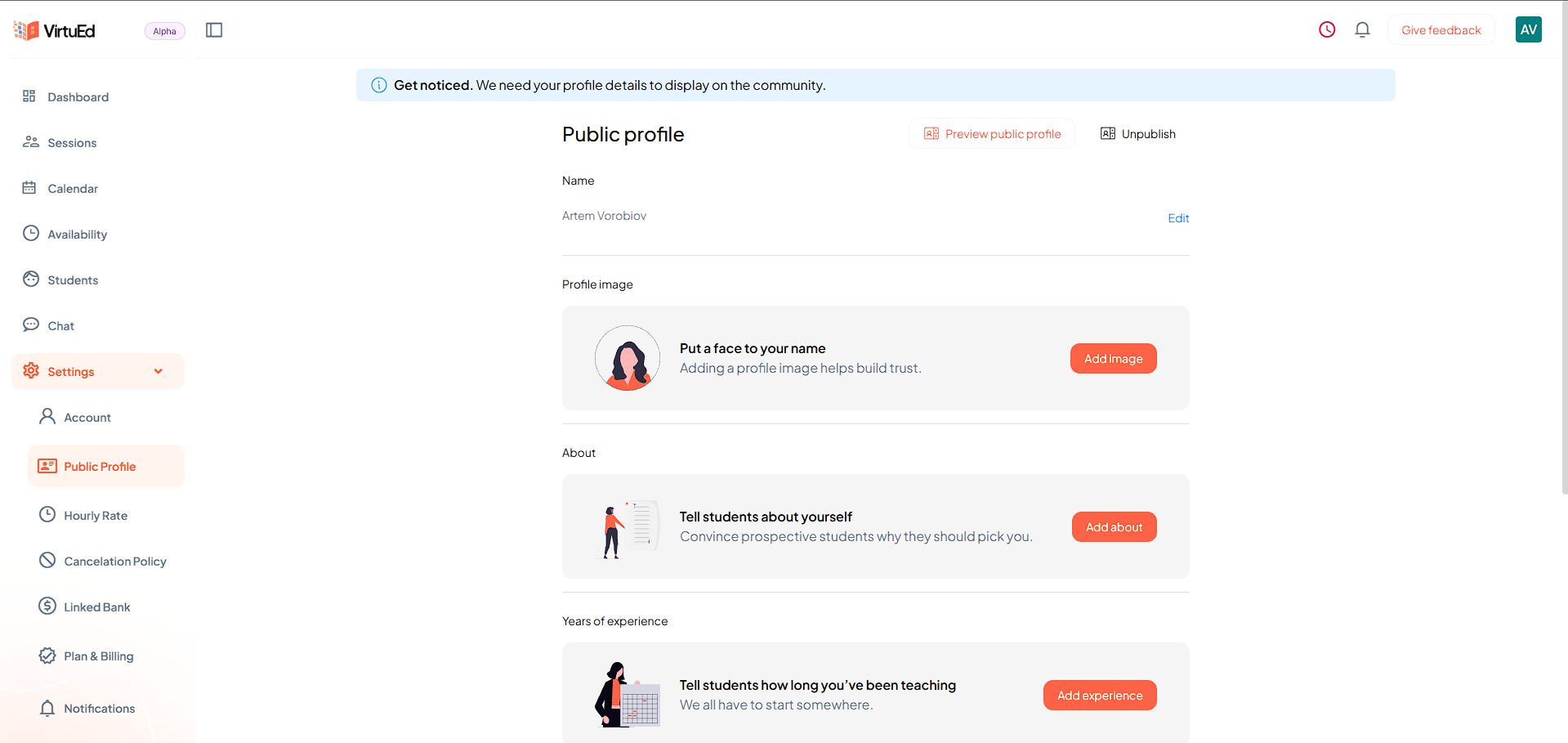The height and width of the screenshot is (743, 1568).
Task: Click Preview public profile
Action: click(x=992, y=134)
